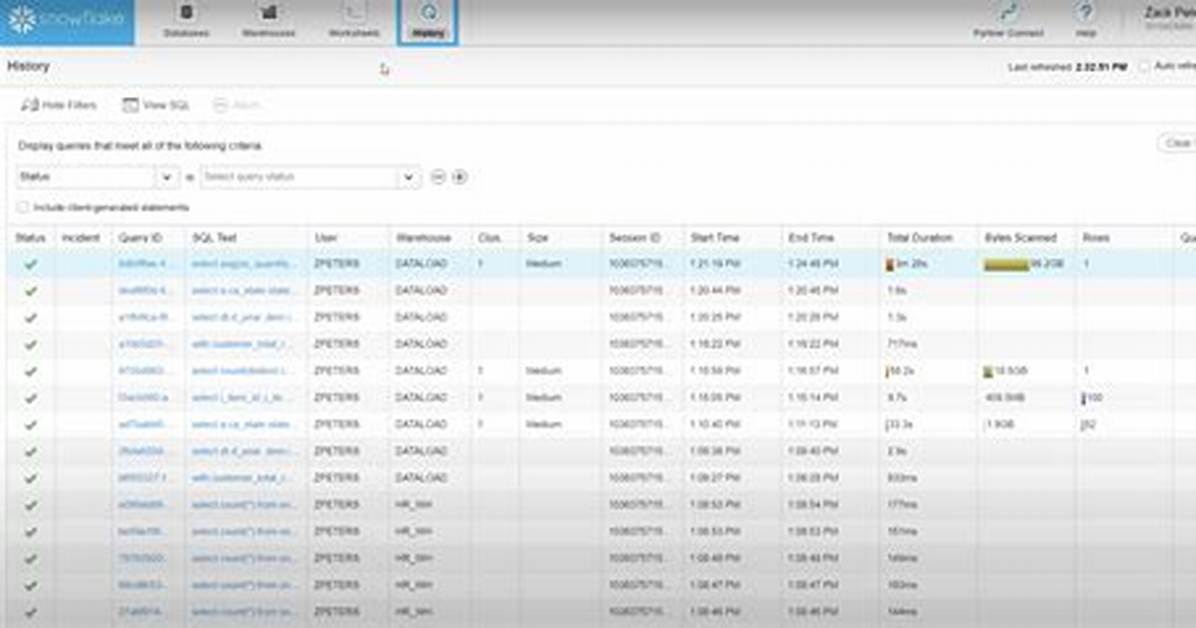Open the Databases page

click(186, 21)
